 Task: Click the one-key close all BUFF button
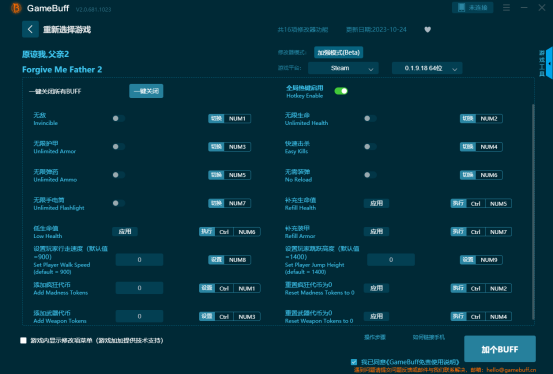click(146, 91)
